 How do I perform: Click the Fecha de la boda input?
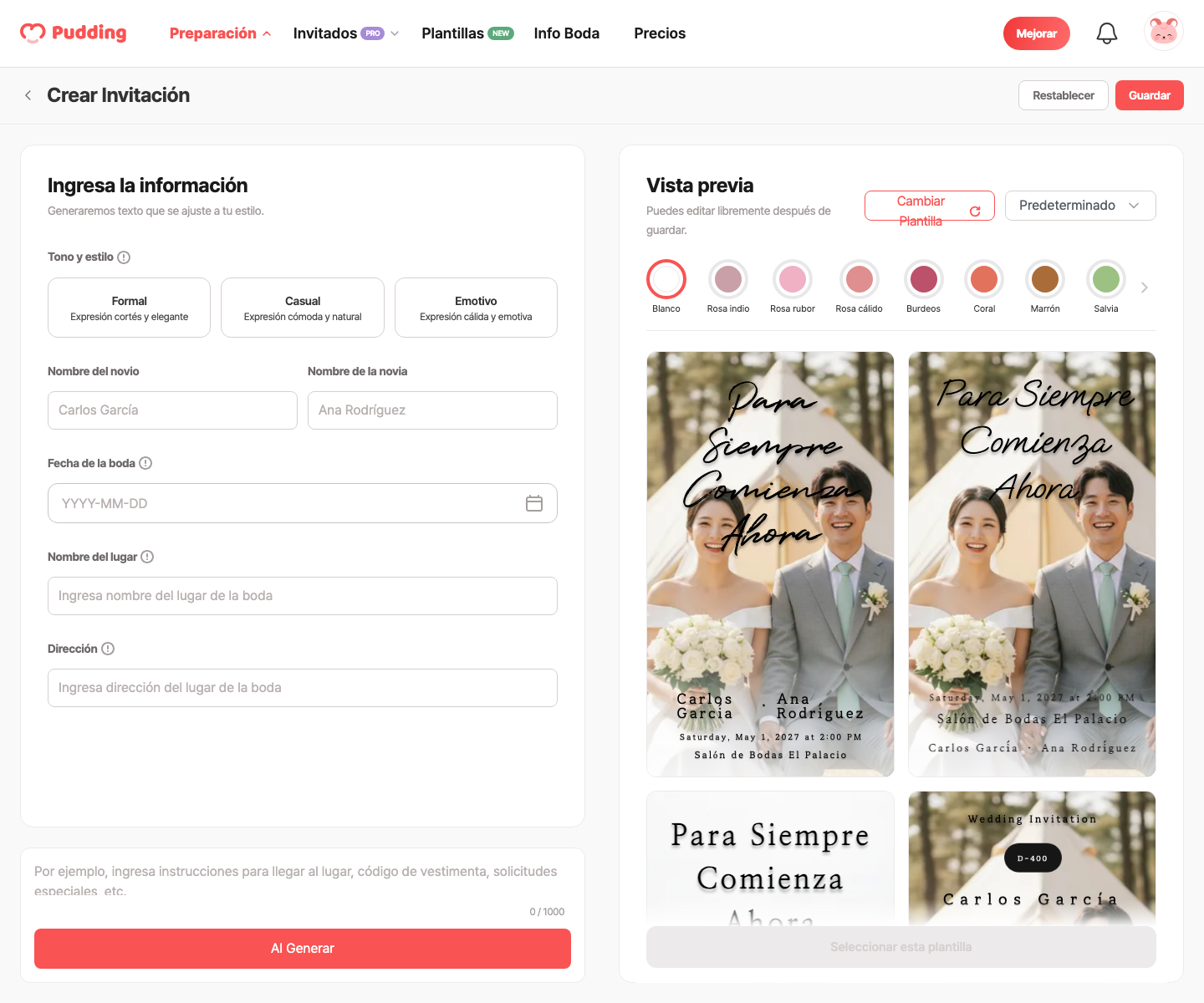click(x=303, y=503)
